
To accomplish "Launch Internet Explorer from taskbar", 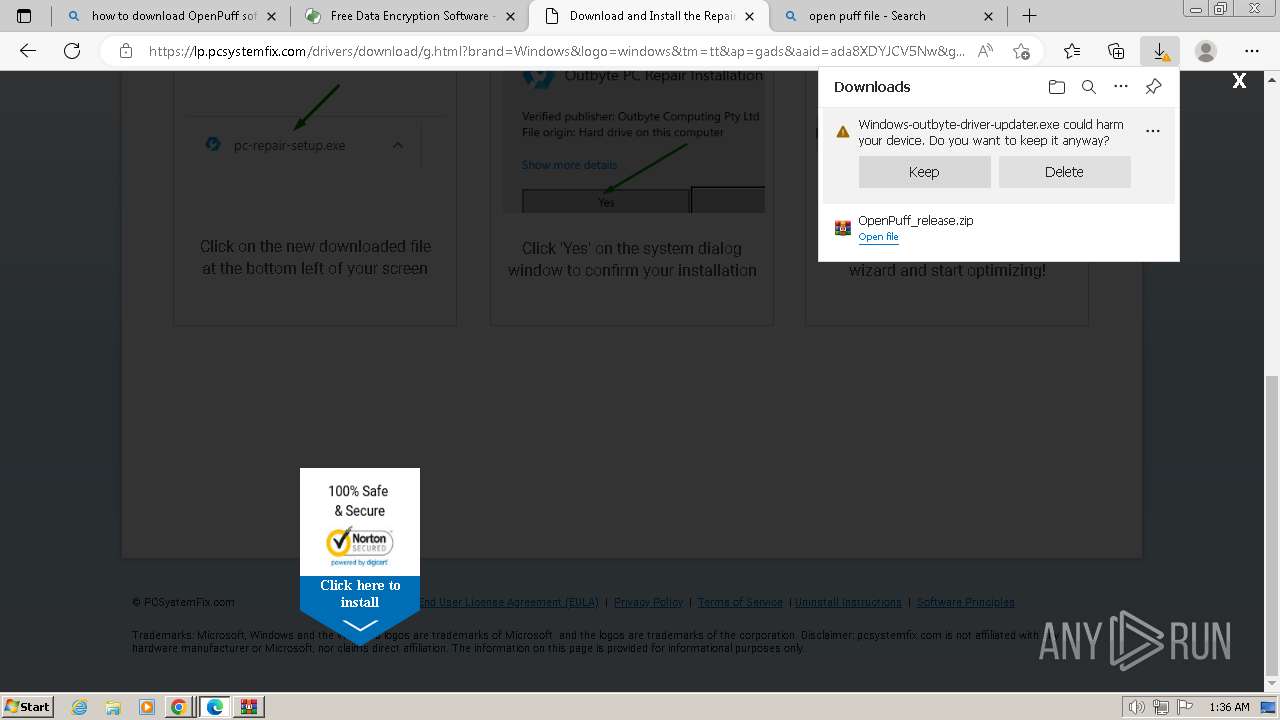I will pyautogui.click(x=80, y=707).
